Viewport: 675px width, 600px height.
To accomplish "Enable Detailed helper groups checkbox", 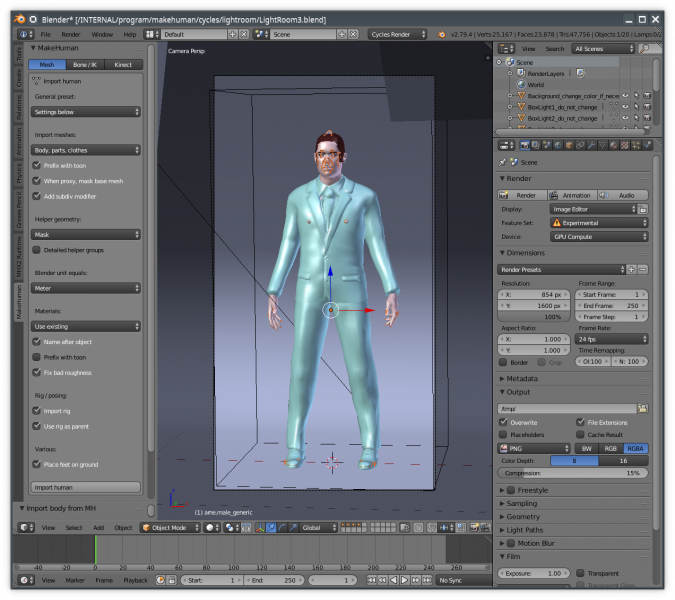I will tap(37, 250).
